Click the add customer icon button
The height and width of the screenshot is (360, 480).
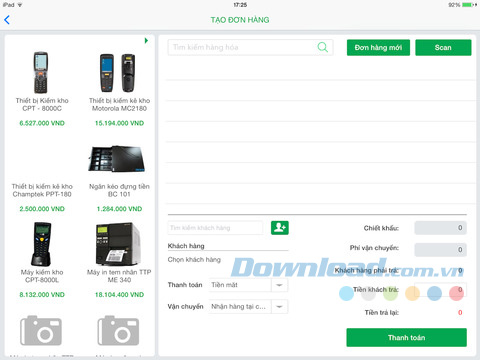pyautogui.click(x=280, y=228)
